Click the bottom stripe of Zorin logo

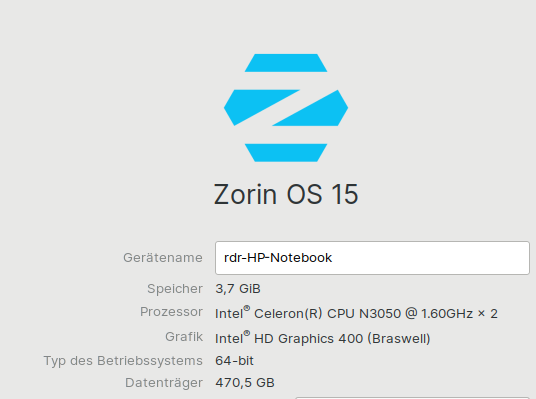pyautogui.click(x=286, y=153)
